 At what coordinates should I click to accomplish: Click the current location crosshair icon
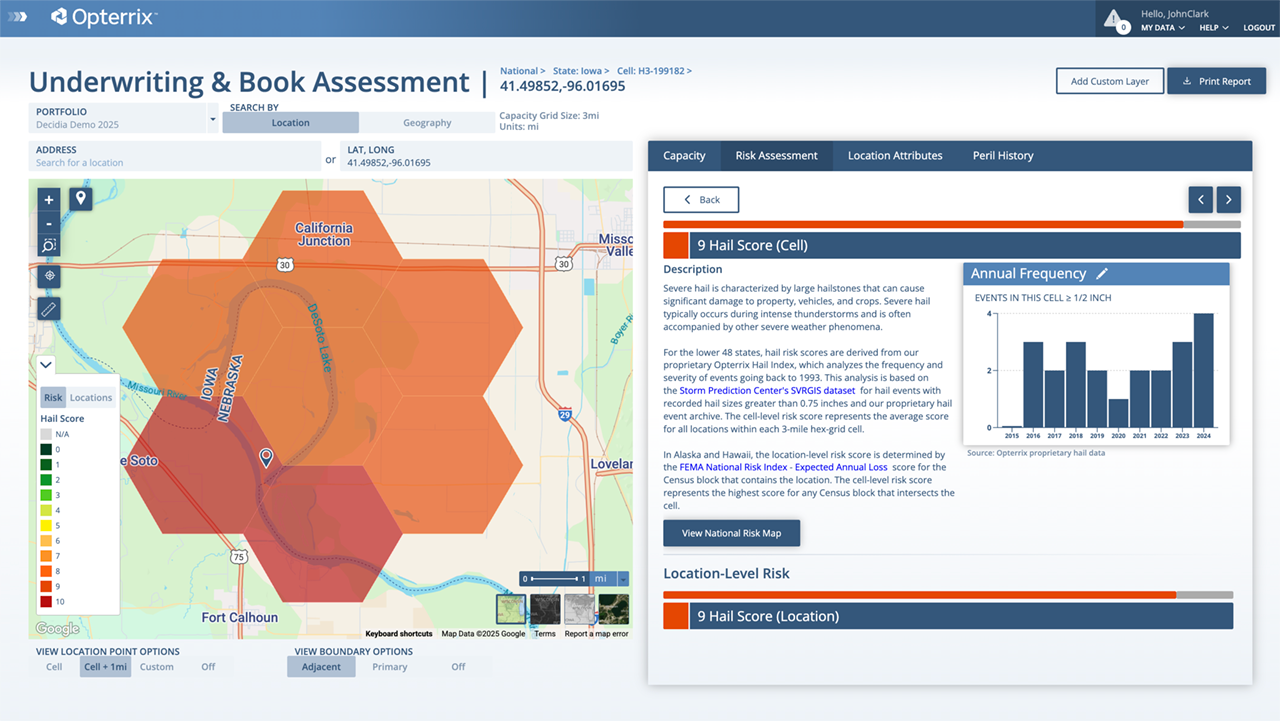click(x=48, y=276)
